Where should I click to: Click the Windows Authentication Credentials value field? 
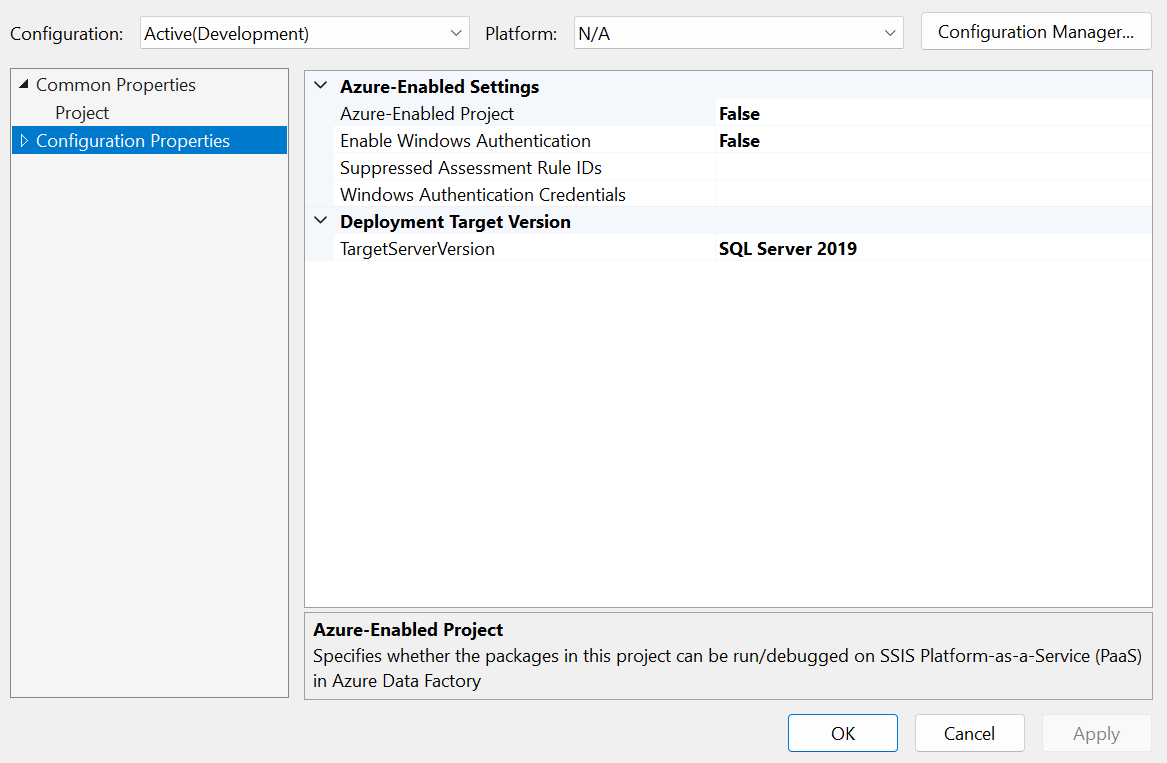(932, 195)
